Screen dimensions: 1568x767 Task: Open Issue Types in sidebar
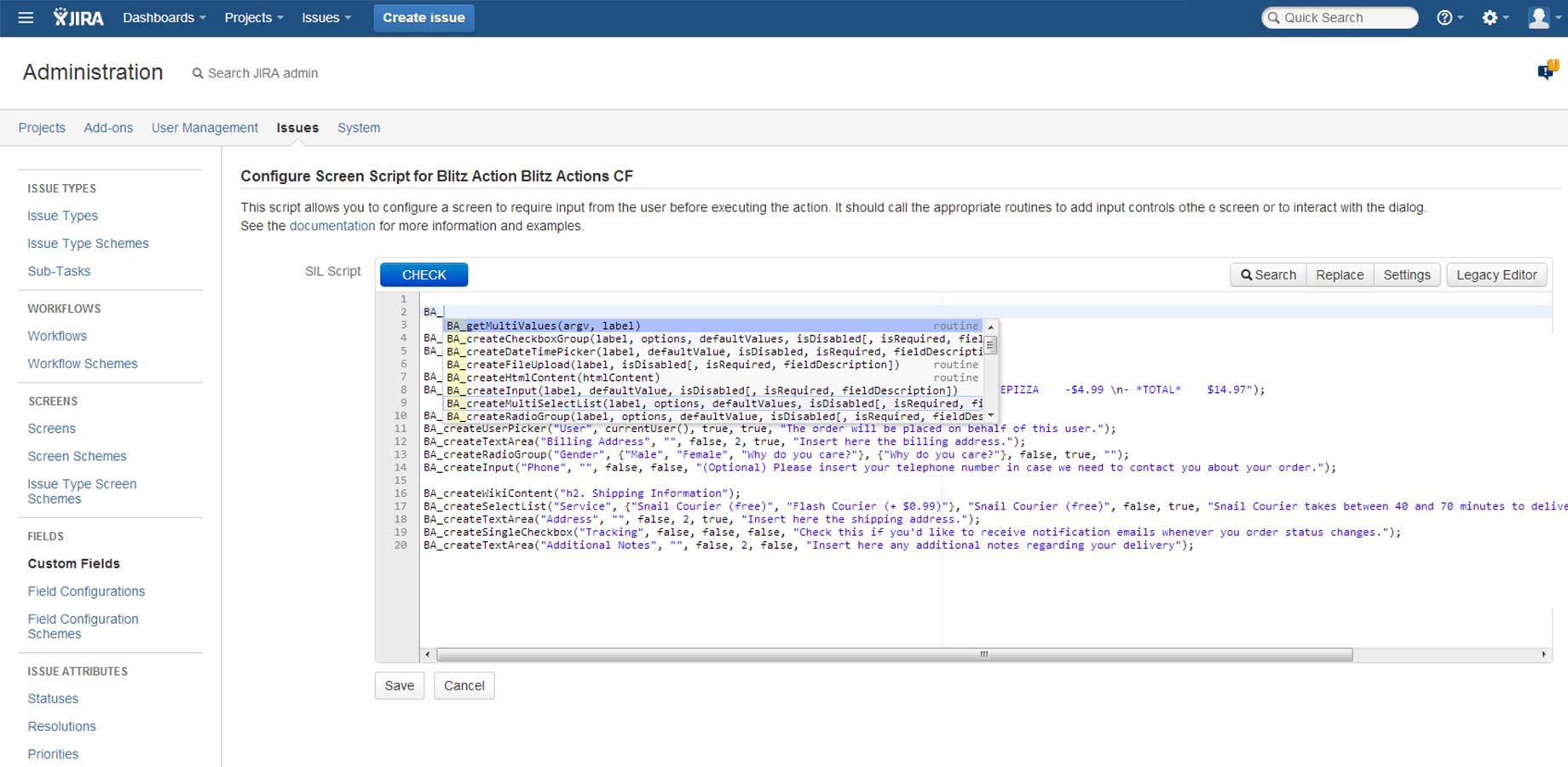62,216
